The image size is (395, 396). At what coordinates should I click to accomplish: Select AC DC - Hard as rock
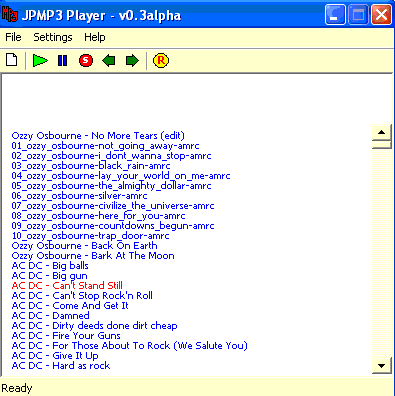click(x=61, y=366)
